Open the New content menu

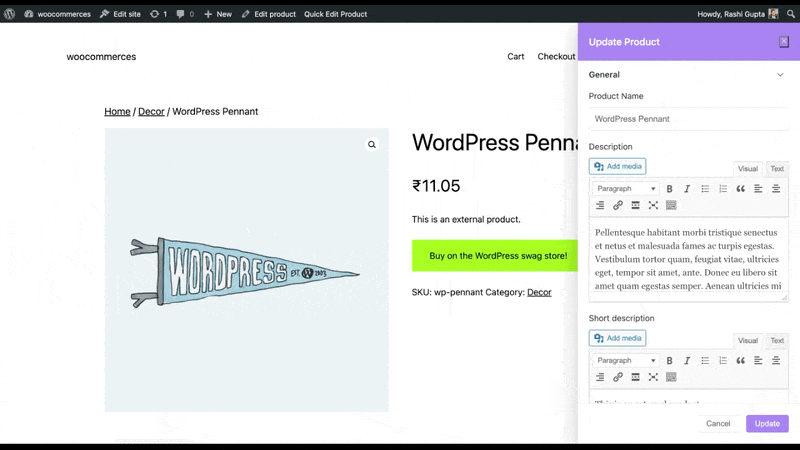tap(218, 14)
